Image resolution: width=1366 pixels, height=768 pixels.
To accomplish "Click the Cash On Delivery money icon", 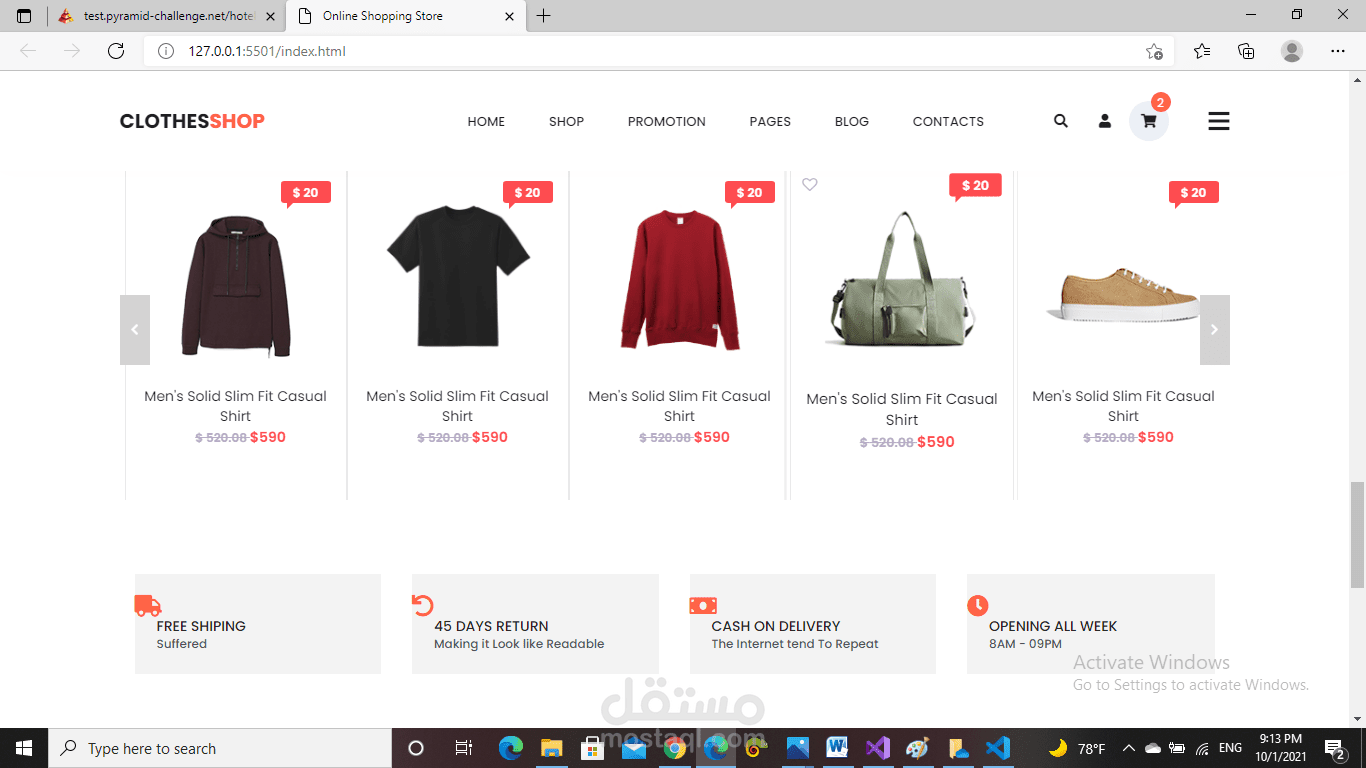I will point(701,605).
